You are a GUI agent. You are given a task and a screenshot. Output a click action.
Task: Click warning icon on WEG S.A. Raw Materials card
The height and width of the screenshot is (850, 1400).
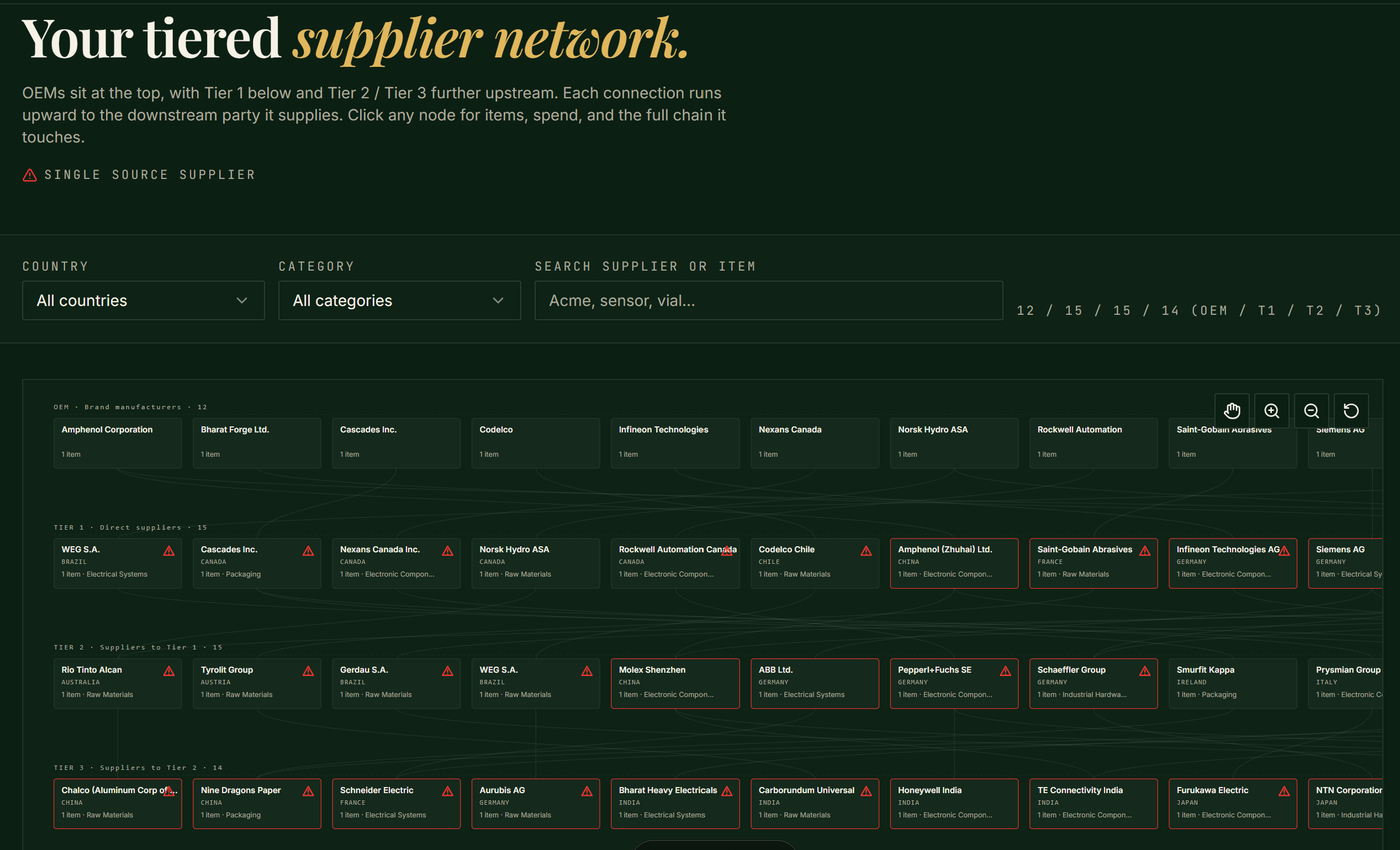point(587,671)
